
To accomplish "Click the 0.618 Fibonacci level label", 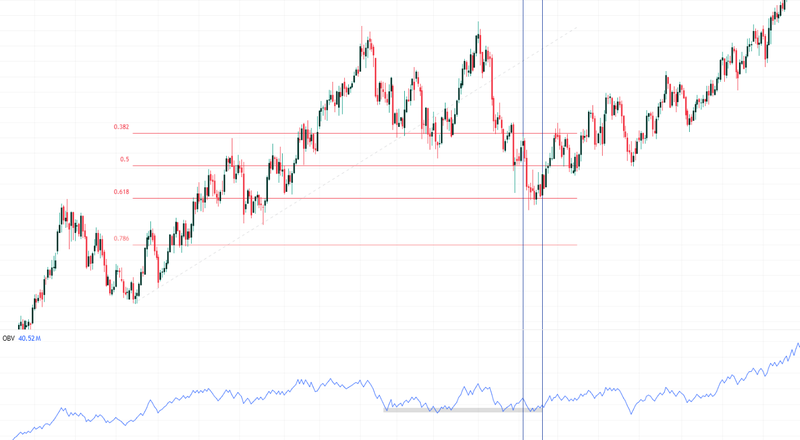I will (121, 192).
